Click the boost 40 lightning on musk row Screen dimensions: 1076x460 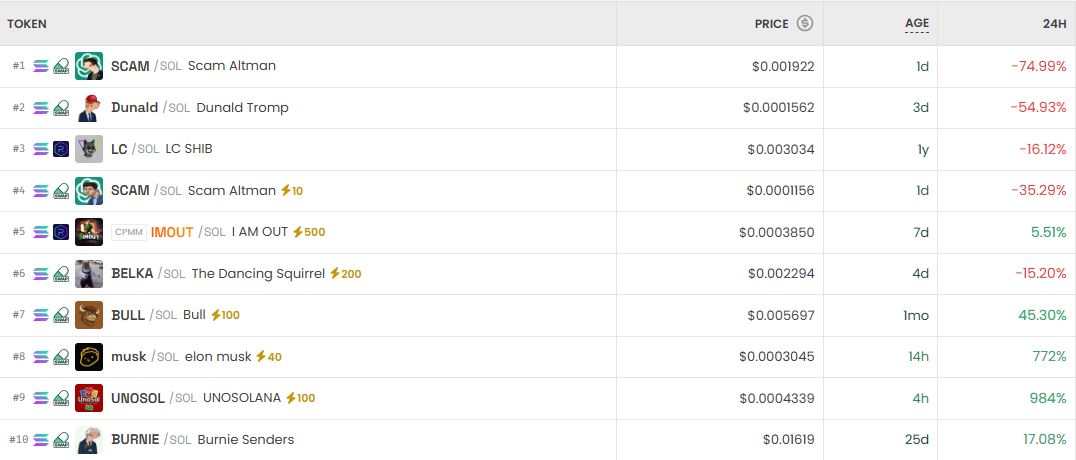pyautogui.click(x=261, y=356)
